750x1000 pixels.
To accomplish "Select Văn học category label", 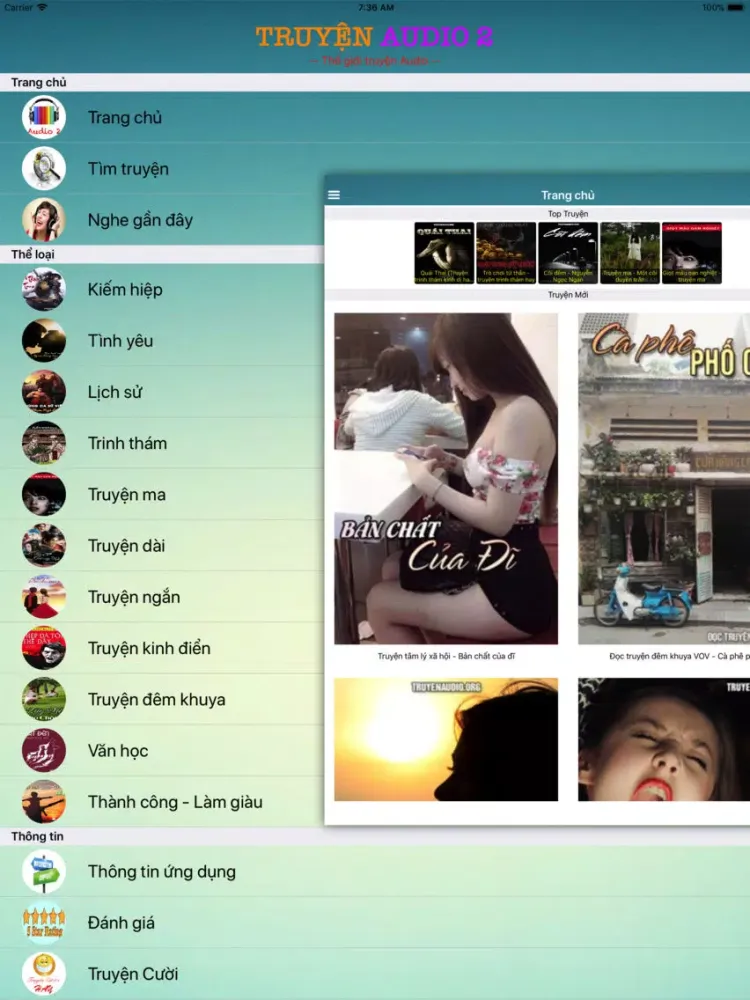I will click(118, 751).
